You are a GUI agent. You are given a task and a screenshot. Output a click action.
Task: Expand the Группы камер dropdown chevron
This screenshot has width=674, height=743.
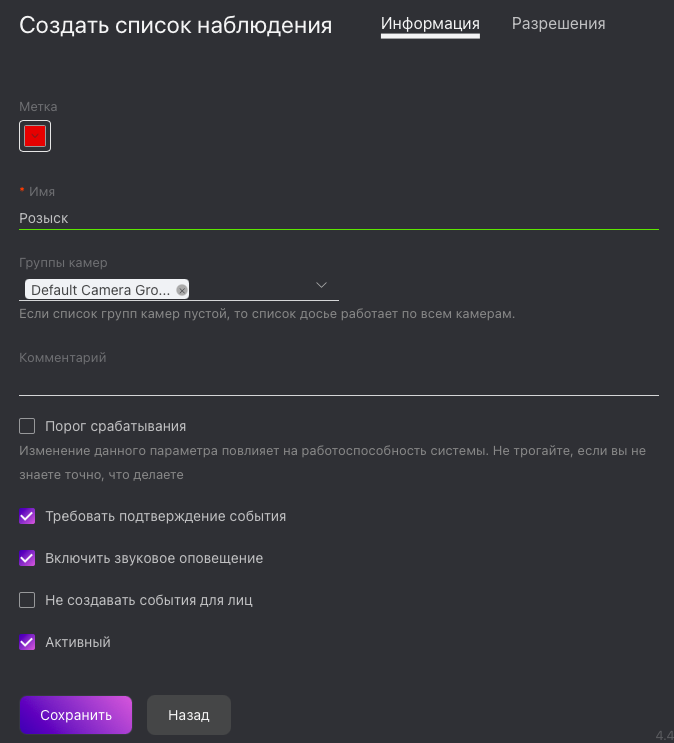coord(321,285)
